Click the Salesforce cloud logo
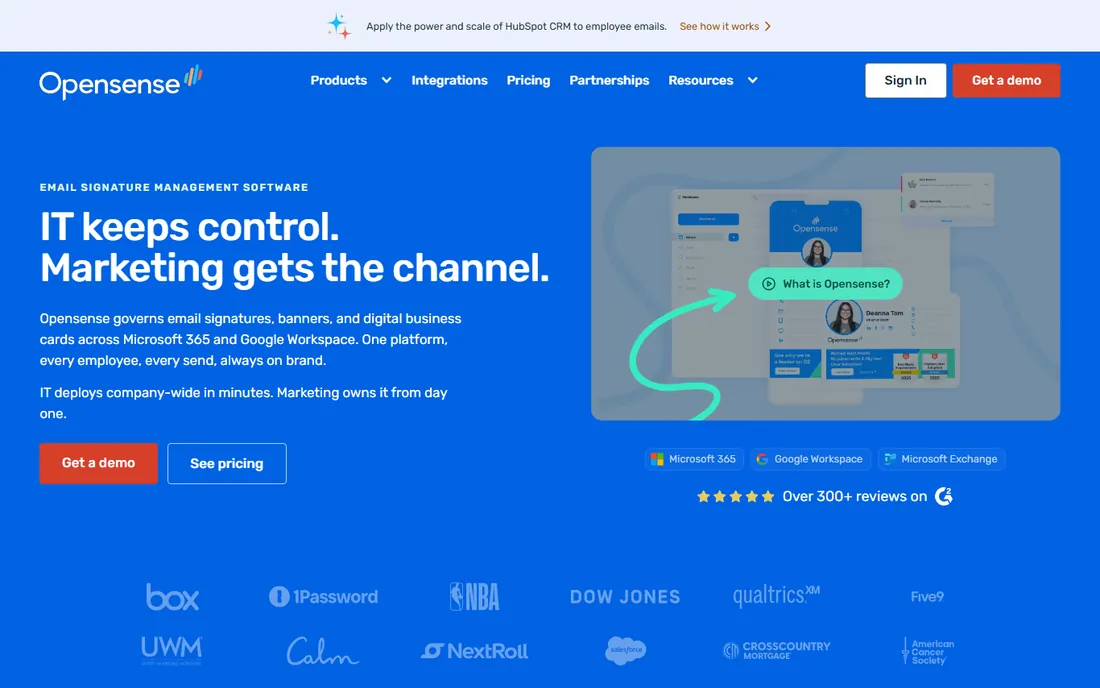1100x688 pixels. (625, 651)
